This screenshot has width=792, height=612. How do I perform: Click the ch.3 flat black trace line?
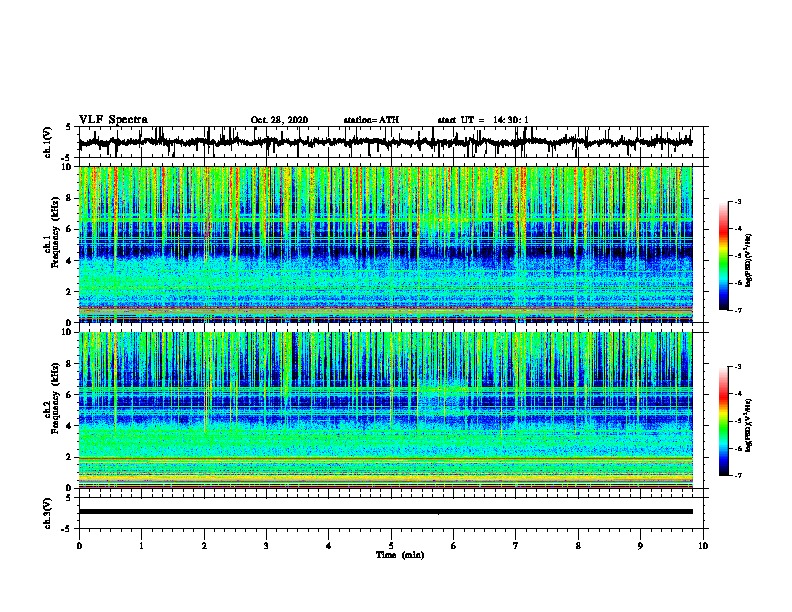coord(385,512)
